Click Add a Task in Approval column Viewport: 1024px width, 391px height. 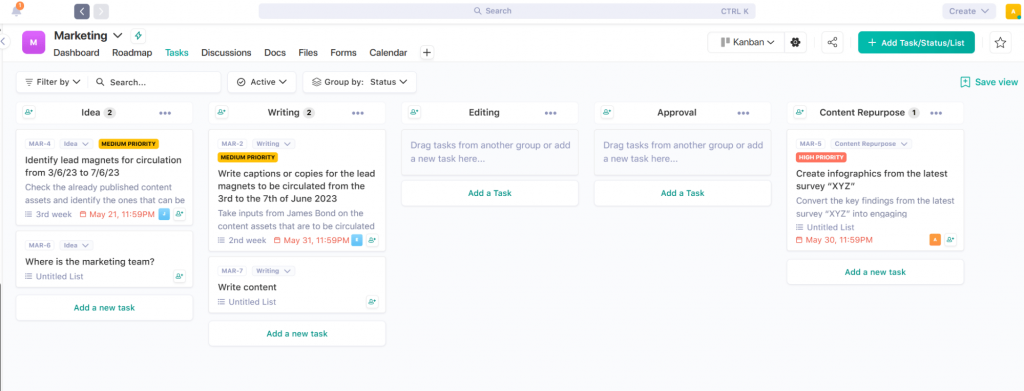coord(682,193)
